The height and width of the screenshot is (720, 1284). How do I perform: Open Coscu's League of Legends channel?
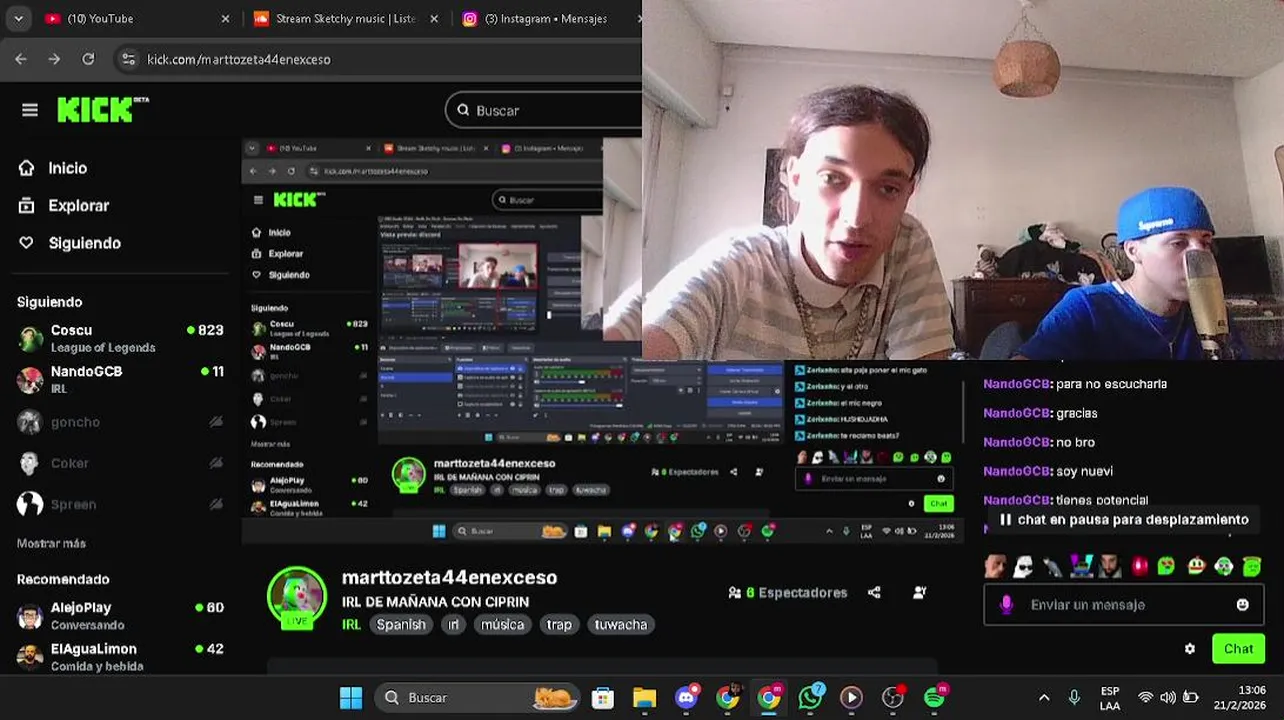[120, 338]
